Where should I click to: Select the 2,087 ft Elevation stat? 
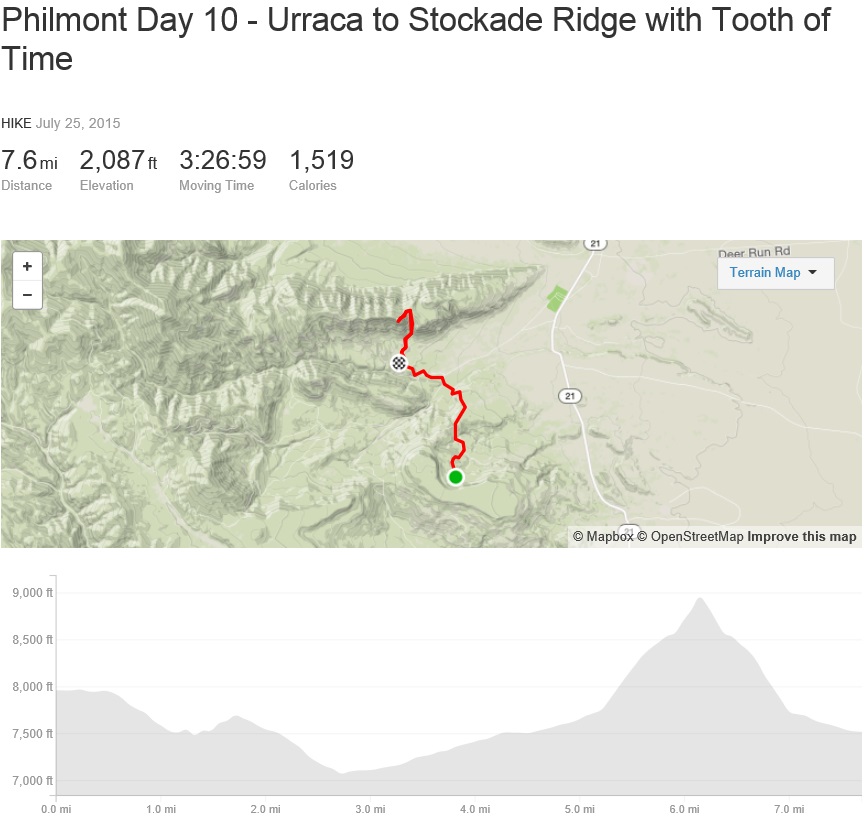[x=118, y=161]
